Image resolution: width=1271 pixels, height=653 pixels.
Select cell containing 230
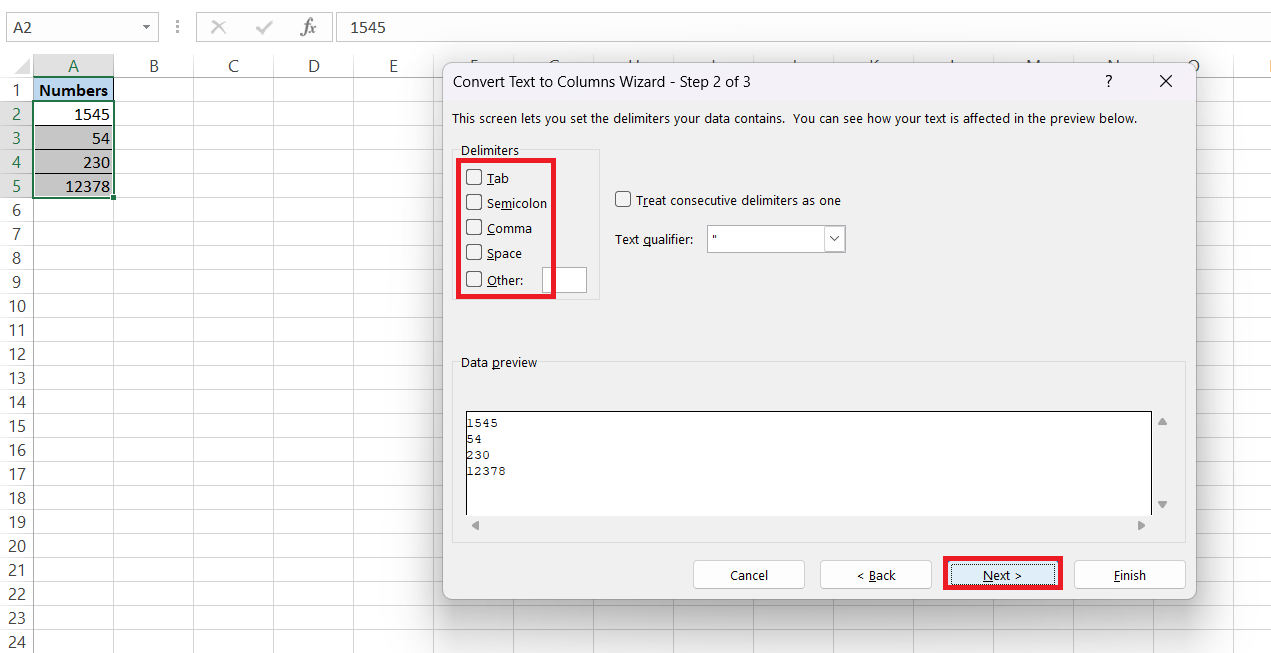click(73, 162)
